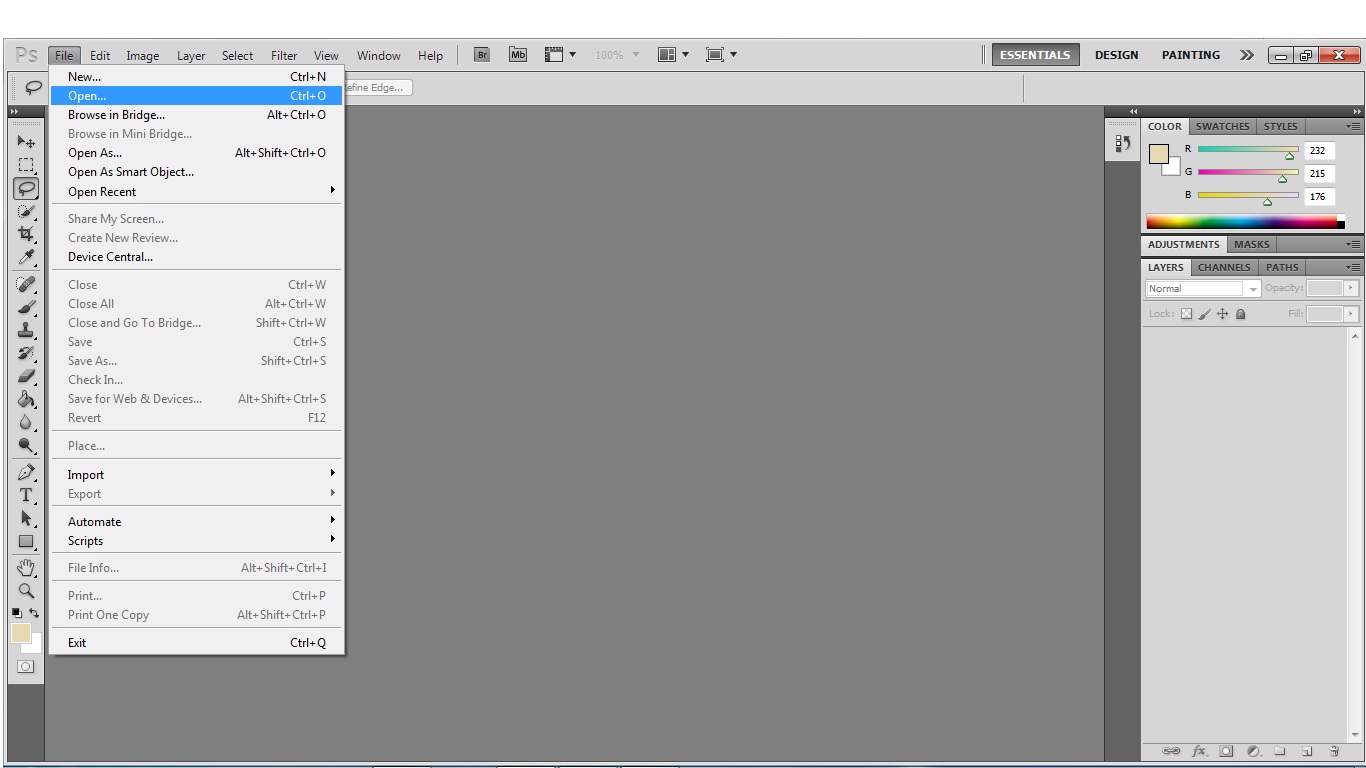Viewport: 1366px width, 768px height.
Task: Toggle lock position
Action: (1223, 314)
